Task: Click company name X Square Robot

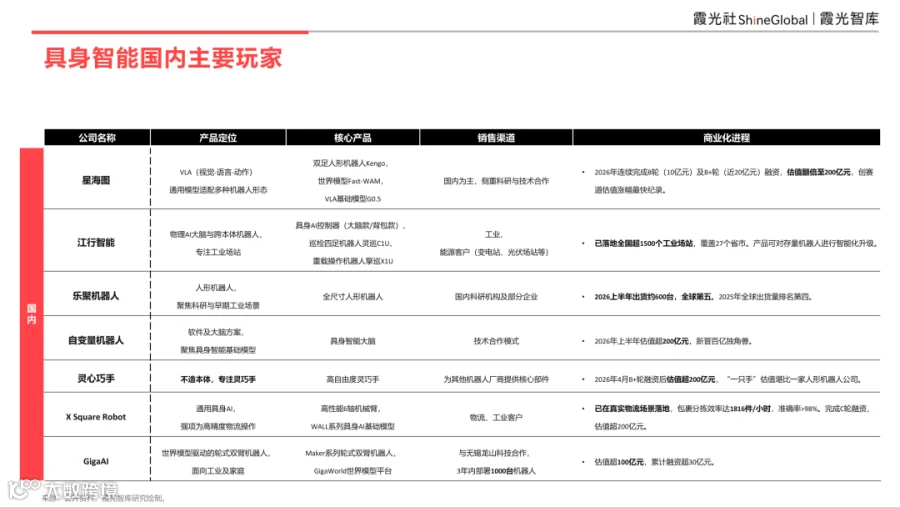Action: [96, 417]
